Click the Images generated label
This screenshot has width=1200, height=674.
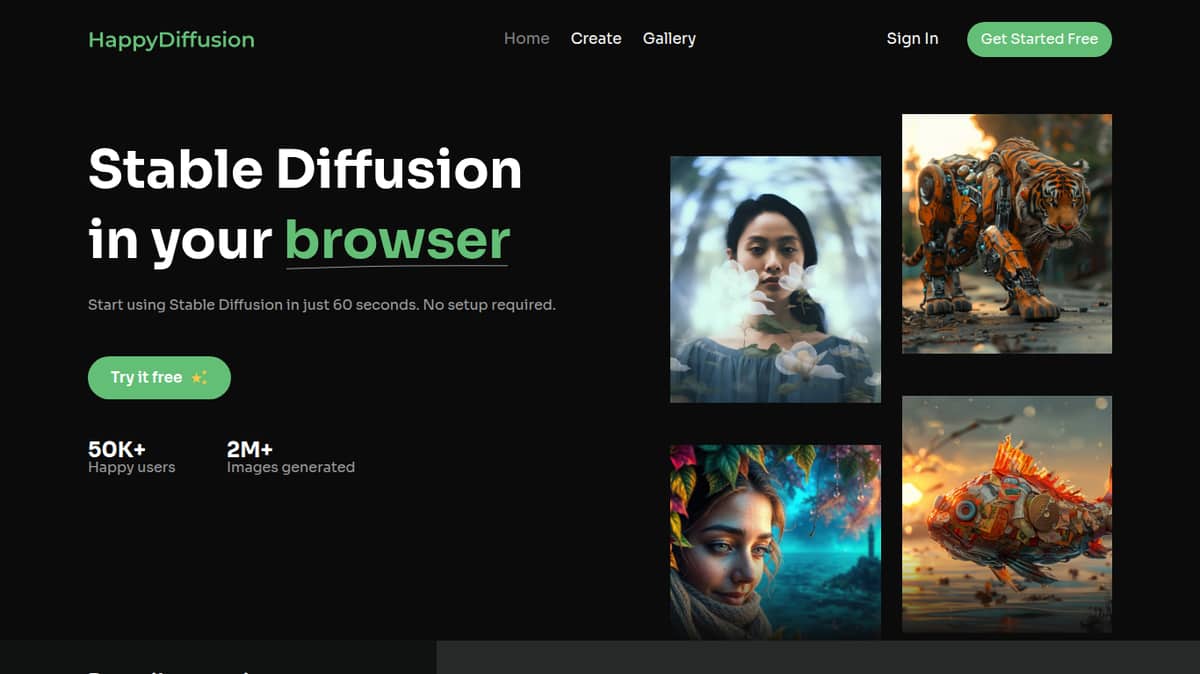coord(291,467)
